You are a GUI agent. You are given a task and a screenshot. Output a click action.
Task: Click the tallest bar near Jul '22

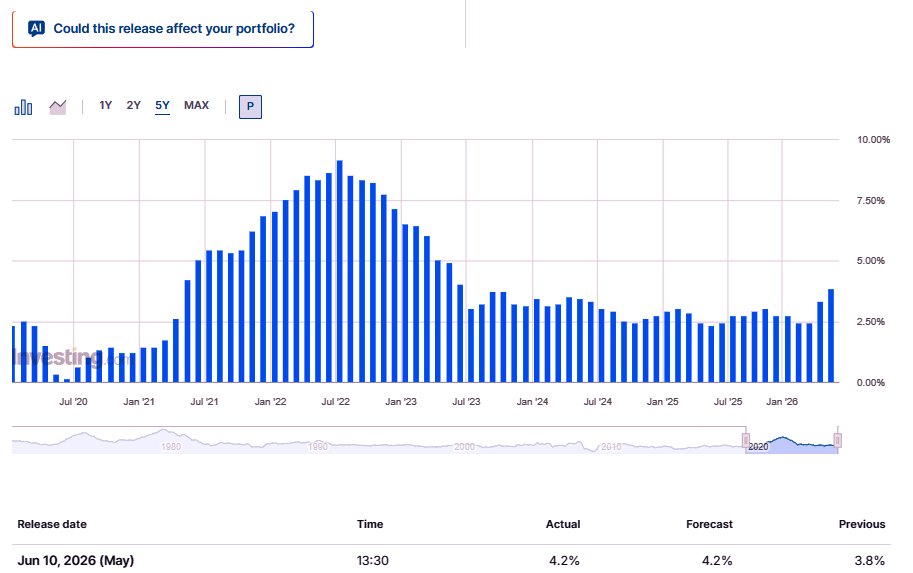[x=339, y=271]
